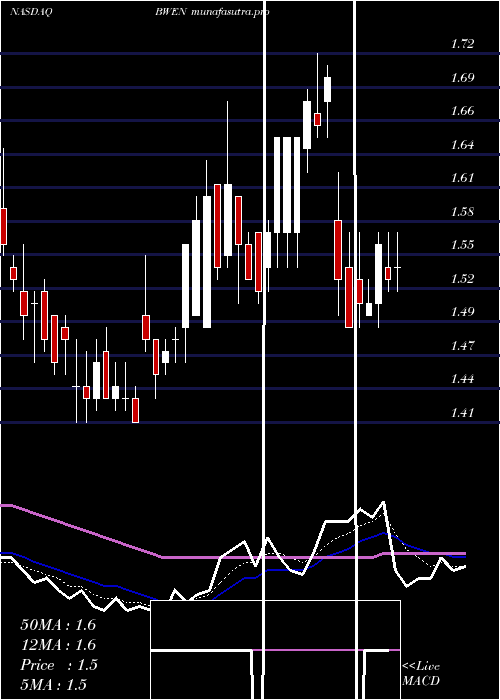Screen dimensions: 500x700
Task: Select the 1.52 price axis label
Action: coord(462,279)
